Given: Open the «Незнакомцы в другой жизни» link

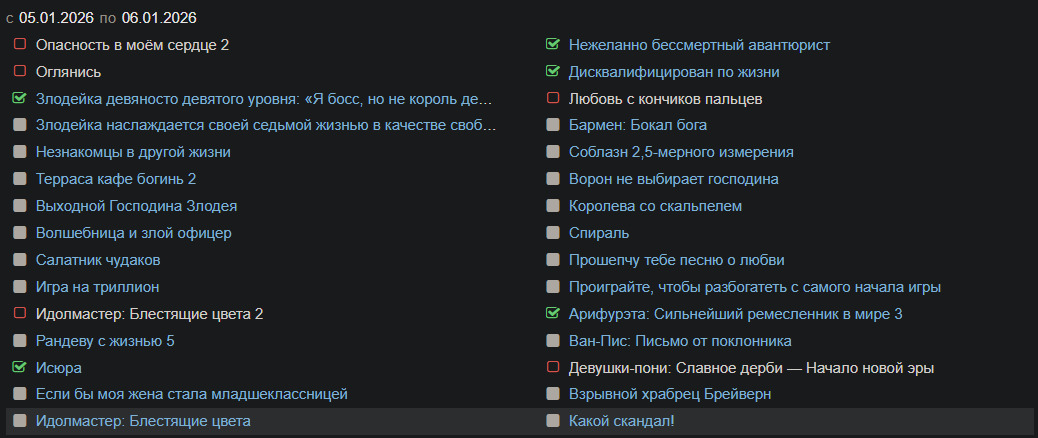Looking at the screenshot, I should click(x=133, y=152).
